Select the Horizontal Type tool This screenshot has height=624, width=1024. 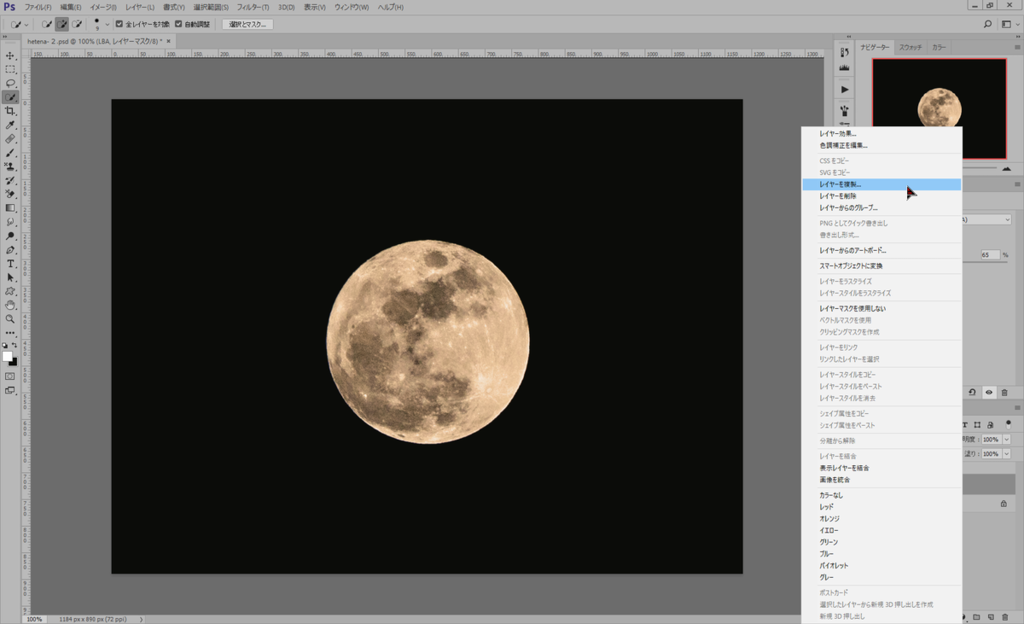click(10, 264)
